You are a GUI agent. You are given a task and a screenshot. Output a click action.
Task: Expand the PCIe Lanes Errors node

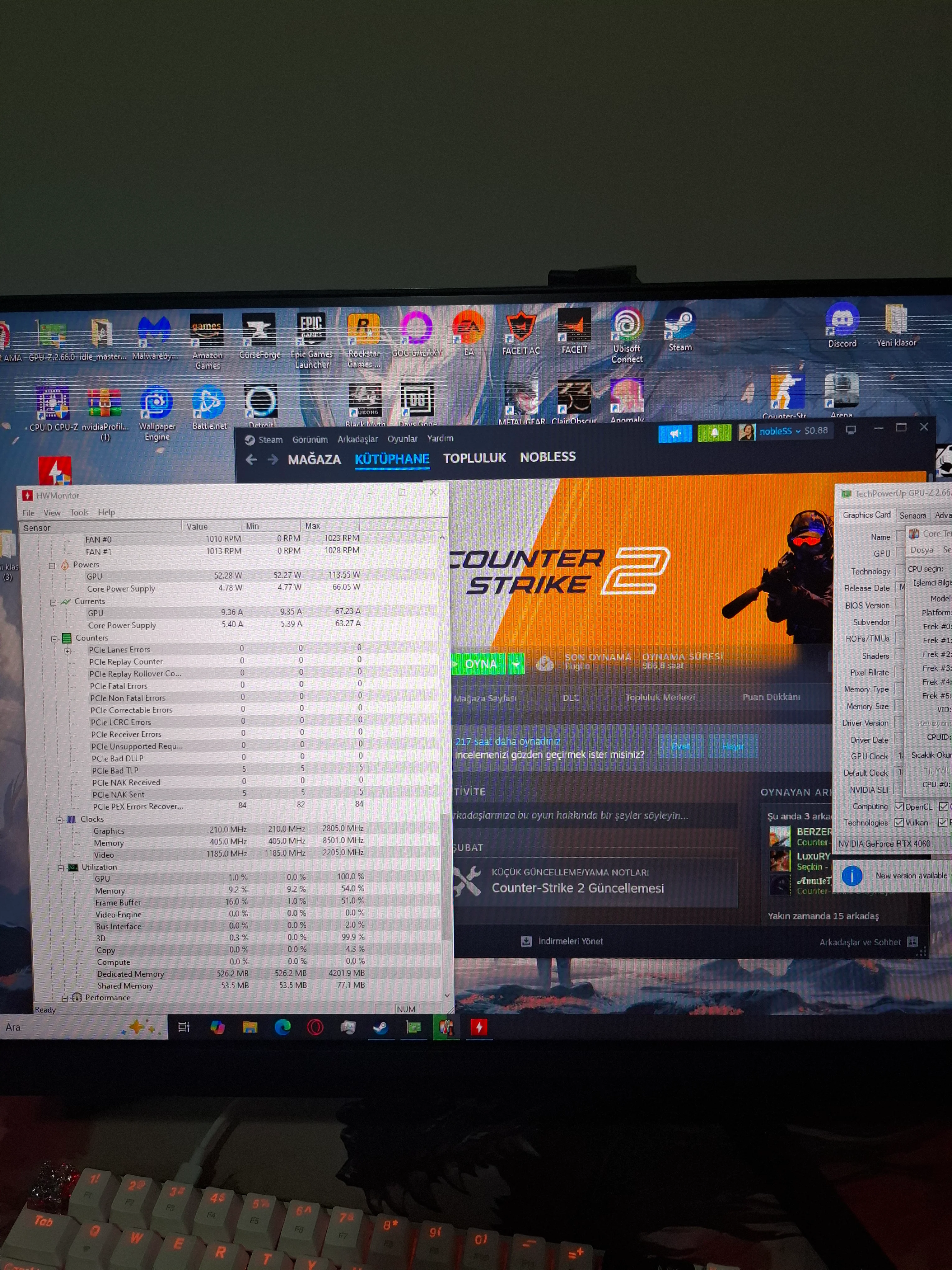[68, 651]
